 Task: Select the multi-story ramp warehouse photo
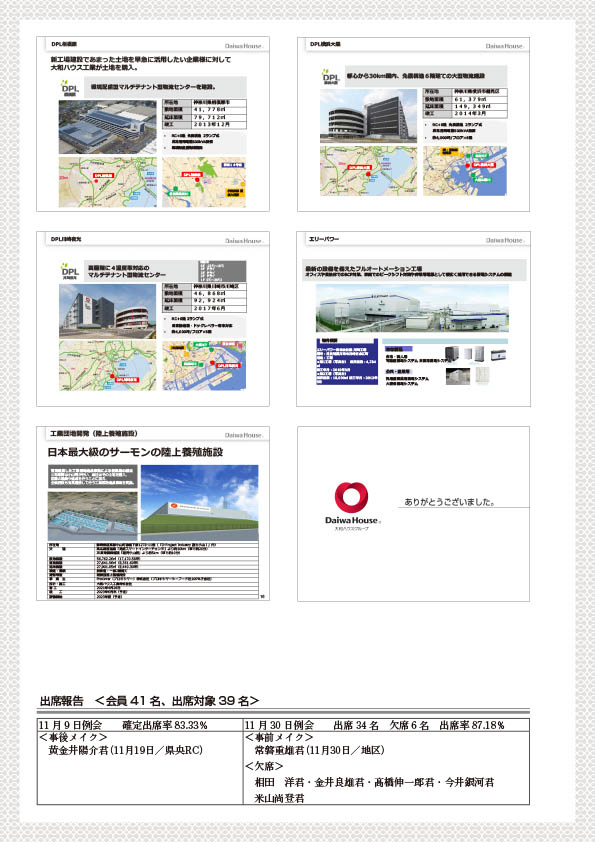coord(368,116)
